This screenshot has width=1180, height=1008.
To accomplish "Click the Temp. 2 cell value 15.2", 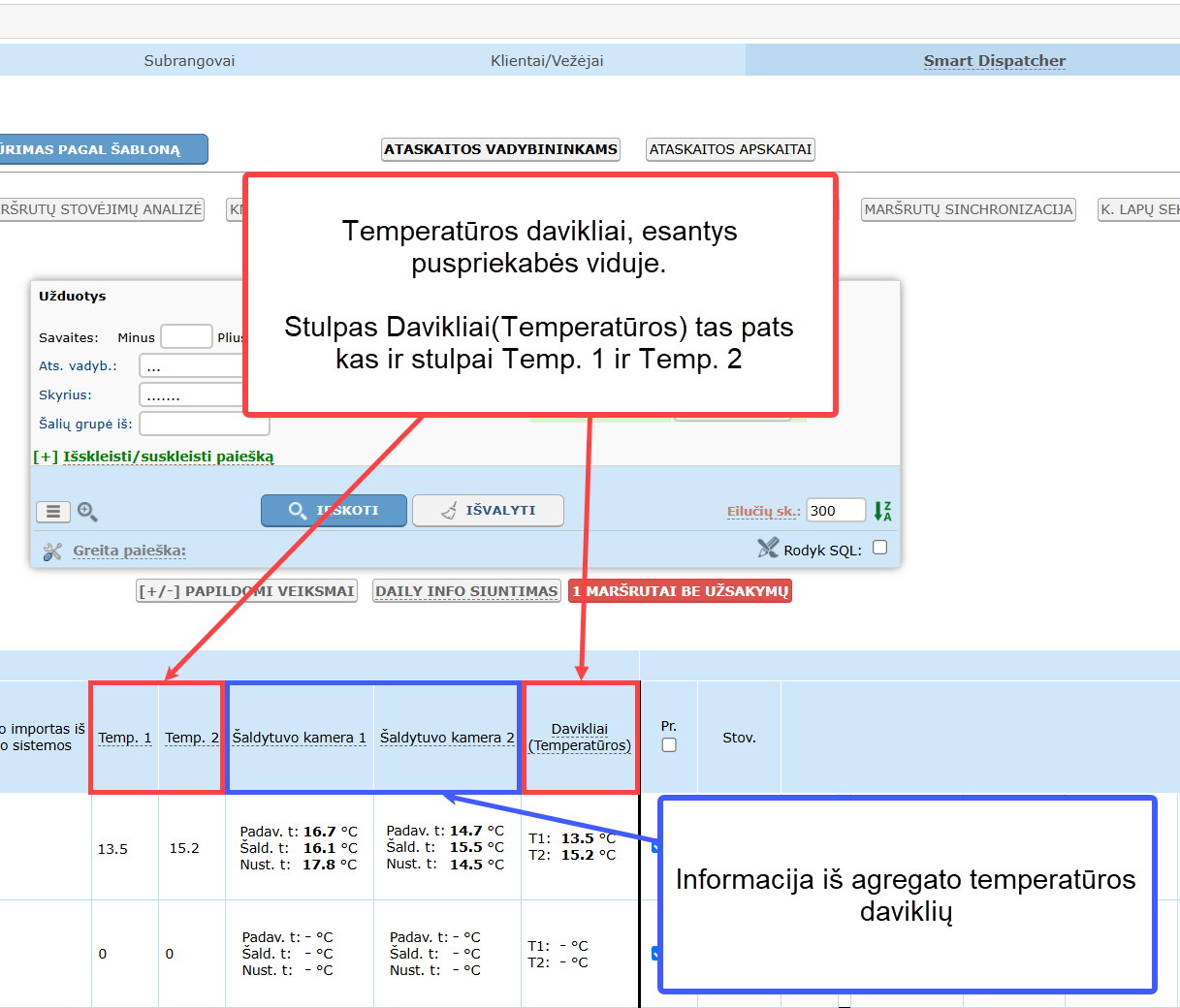I will point(184,849).
